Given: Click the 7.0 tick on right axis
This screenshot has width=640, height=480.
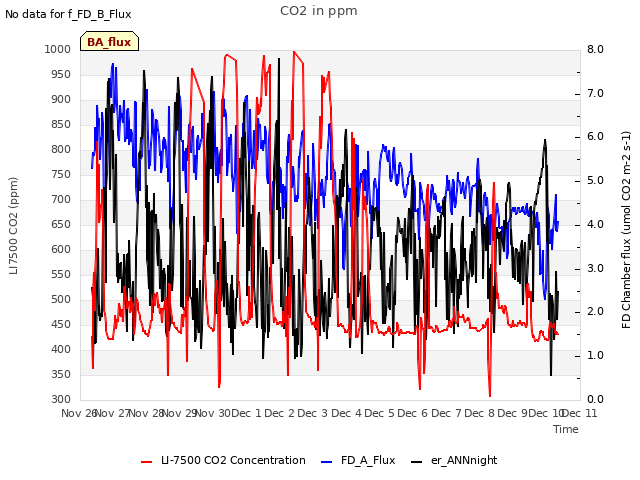Looking at the screenshot, I should [595, 93].
